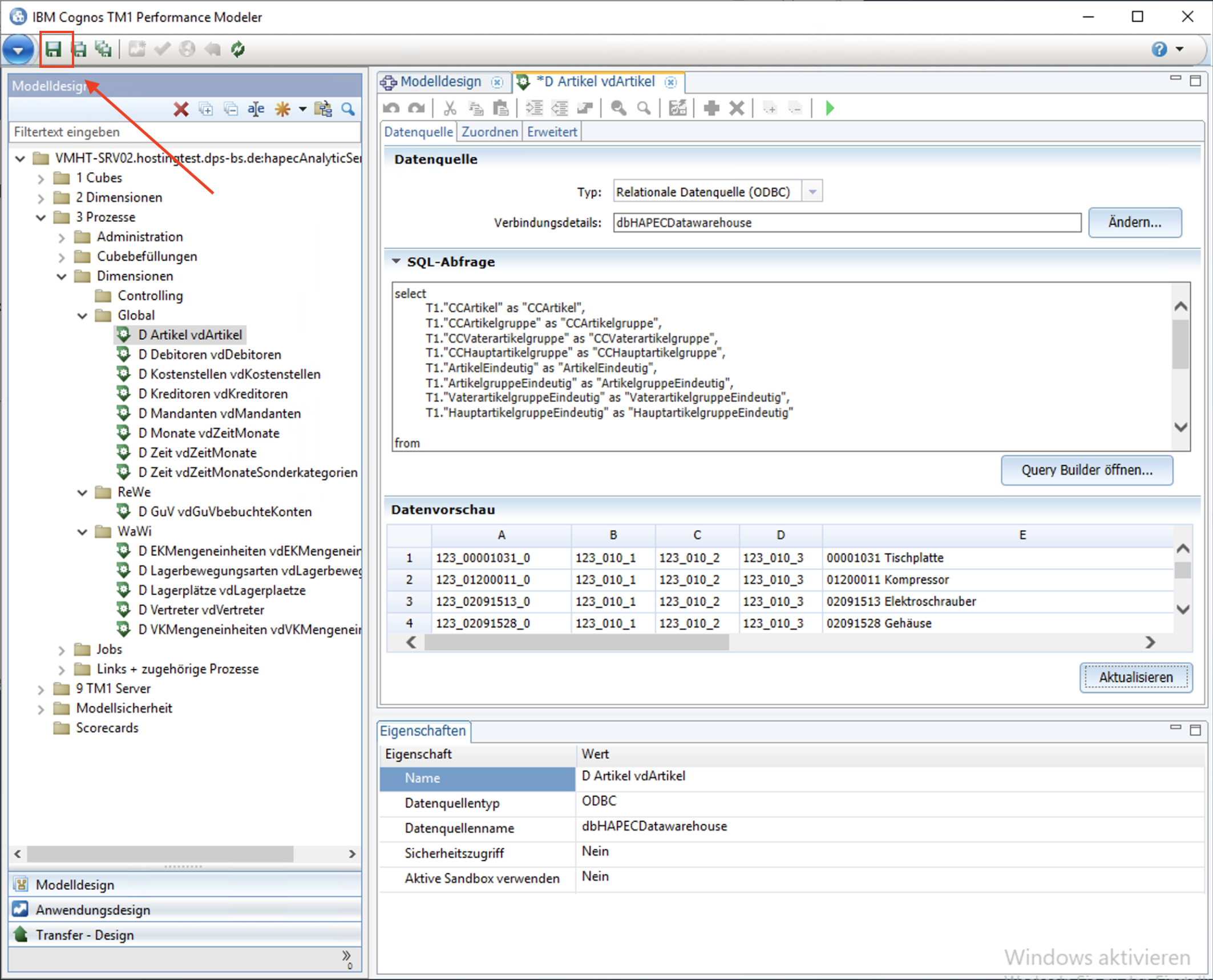Click the Aktualisieren button
Viewport: 1213px width, 980px height.
[x=1135, y=677]
